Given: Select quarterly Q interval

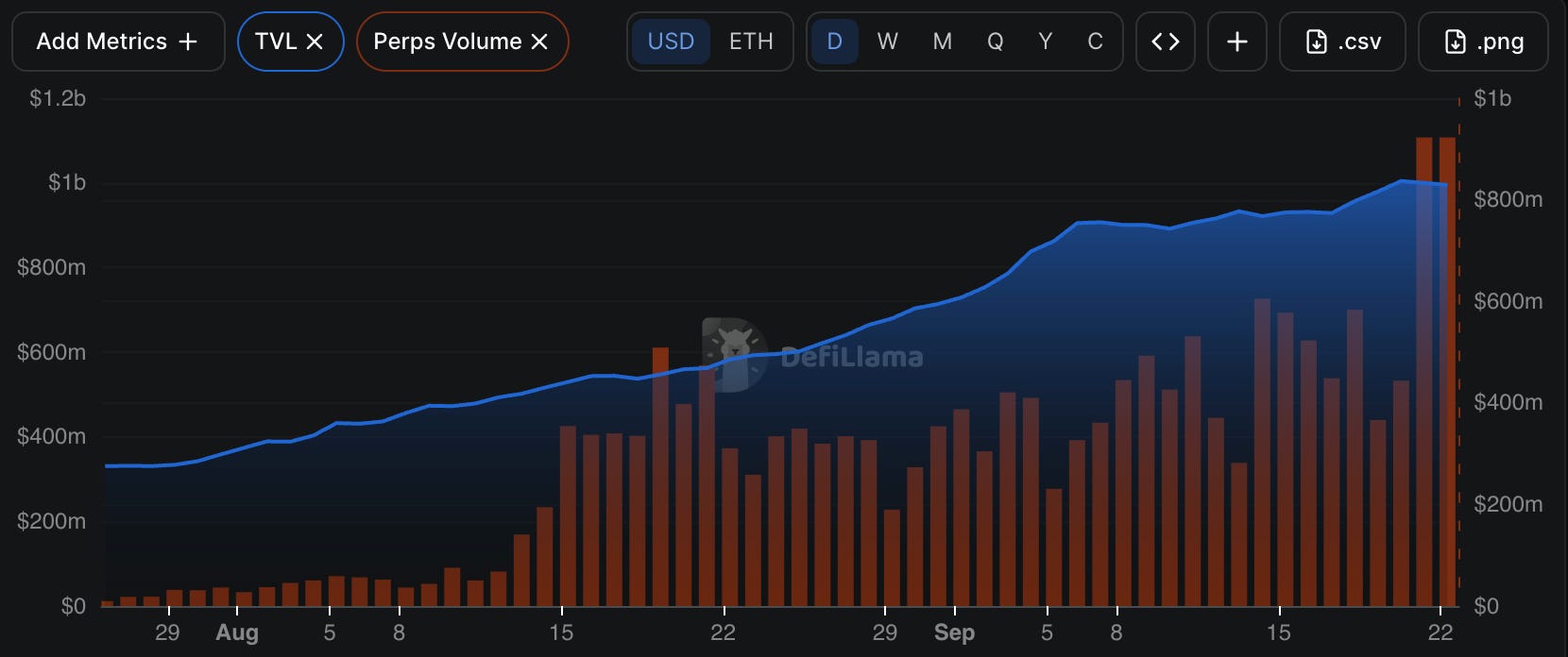Looking at the screenshot, I should click(995, 42).
